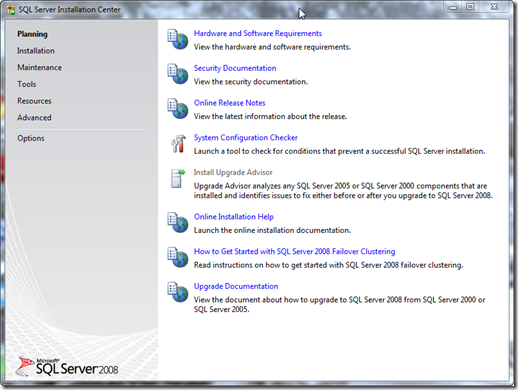Click 'Launch the online installation documentation.' text
Screen dimensions: 518x390
(272, 230)
